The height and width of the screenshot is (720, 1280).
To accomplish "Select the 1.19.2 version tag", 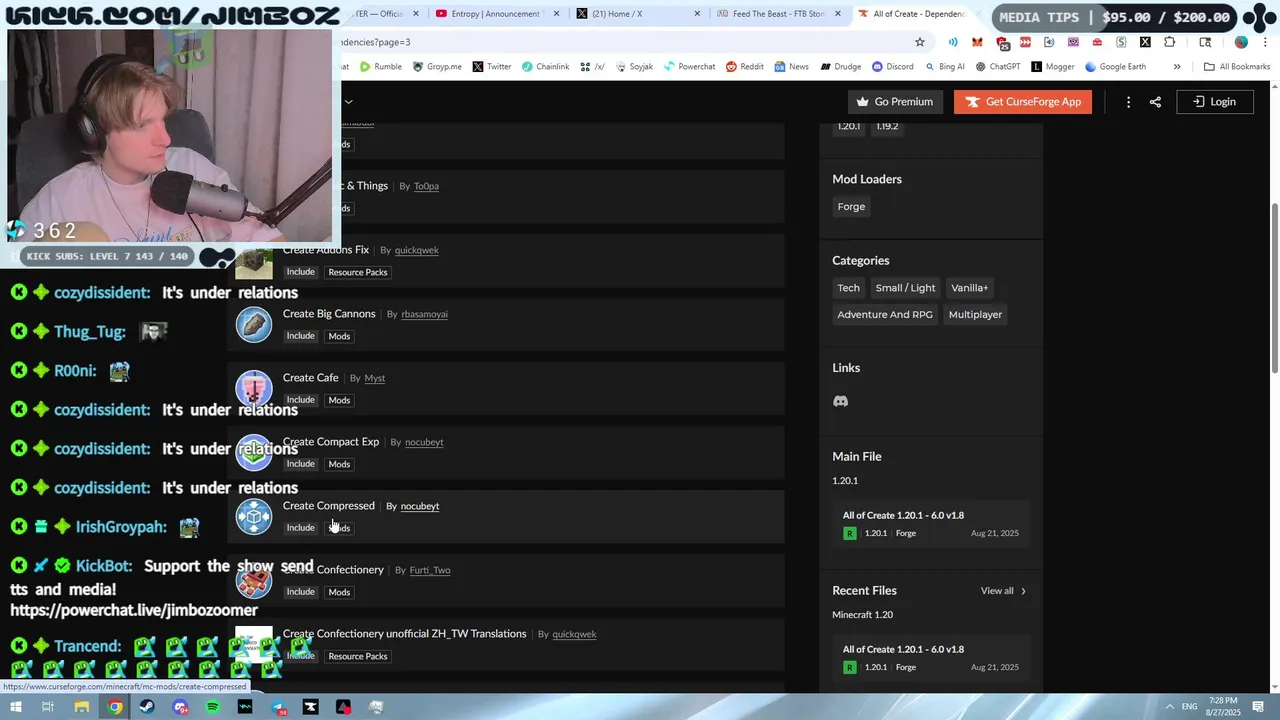I will click(x=887, y=127).
